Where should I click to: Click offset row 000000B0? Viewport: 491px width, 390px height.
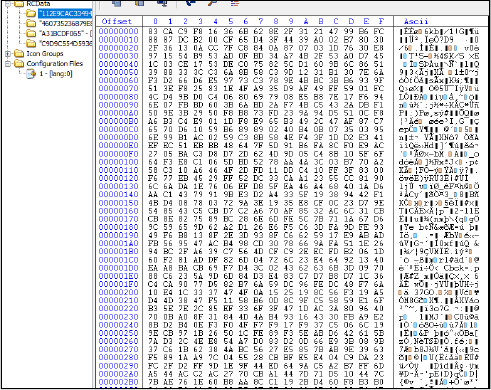point(118,121)
